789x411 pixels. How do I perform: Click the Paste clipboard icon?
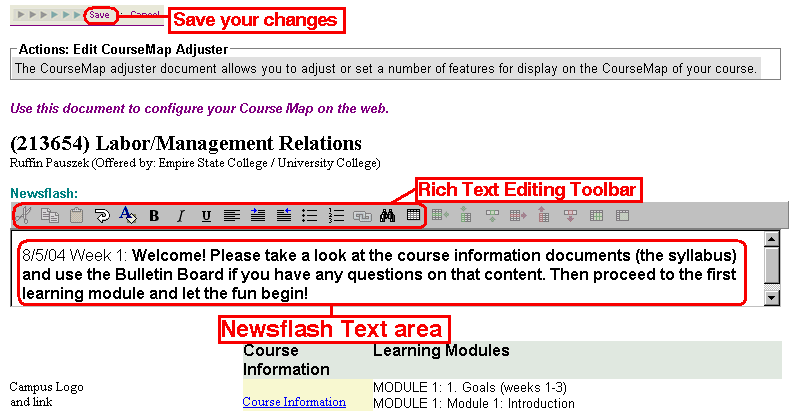click(76, 215)
